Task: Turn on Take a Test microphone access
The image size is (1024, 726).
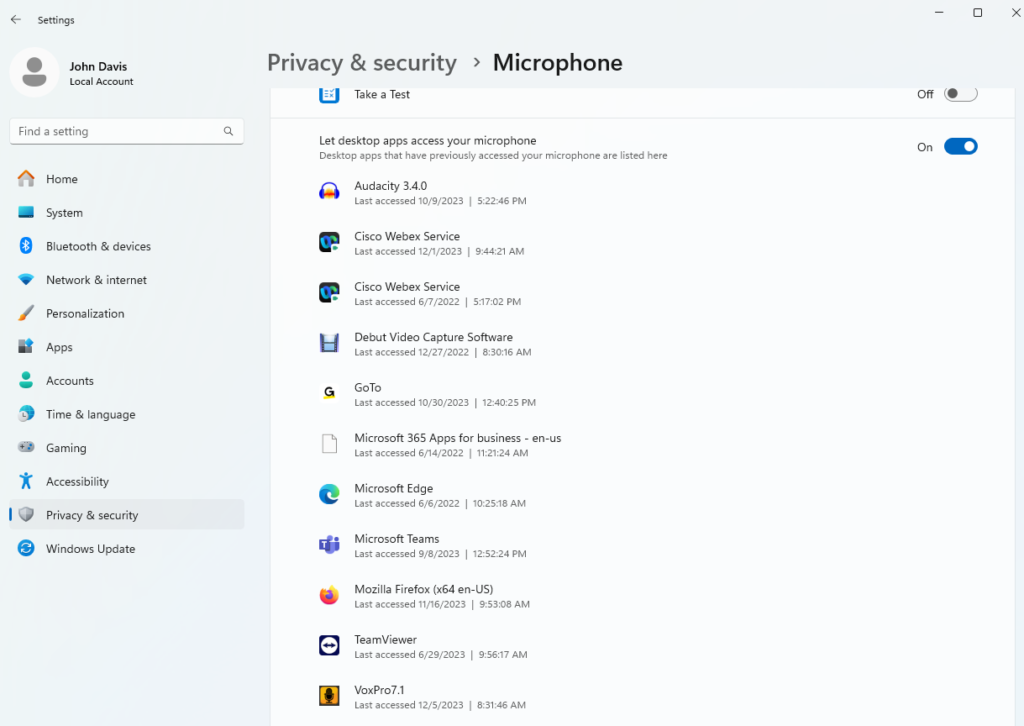Action: point(960,94)
